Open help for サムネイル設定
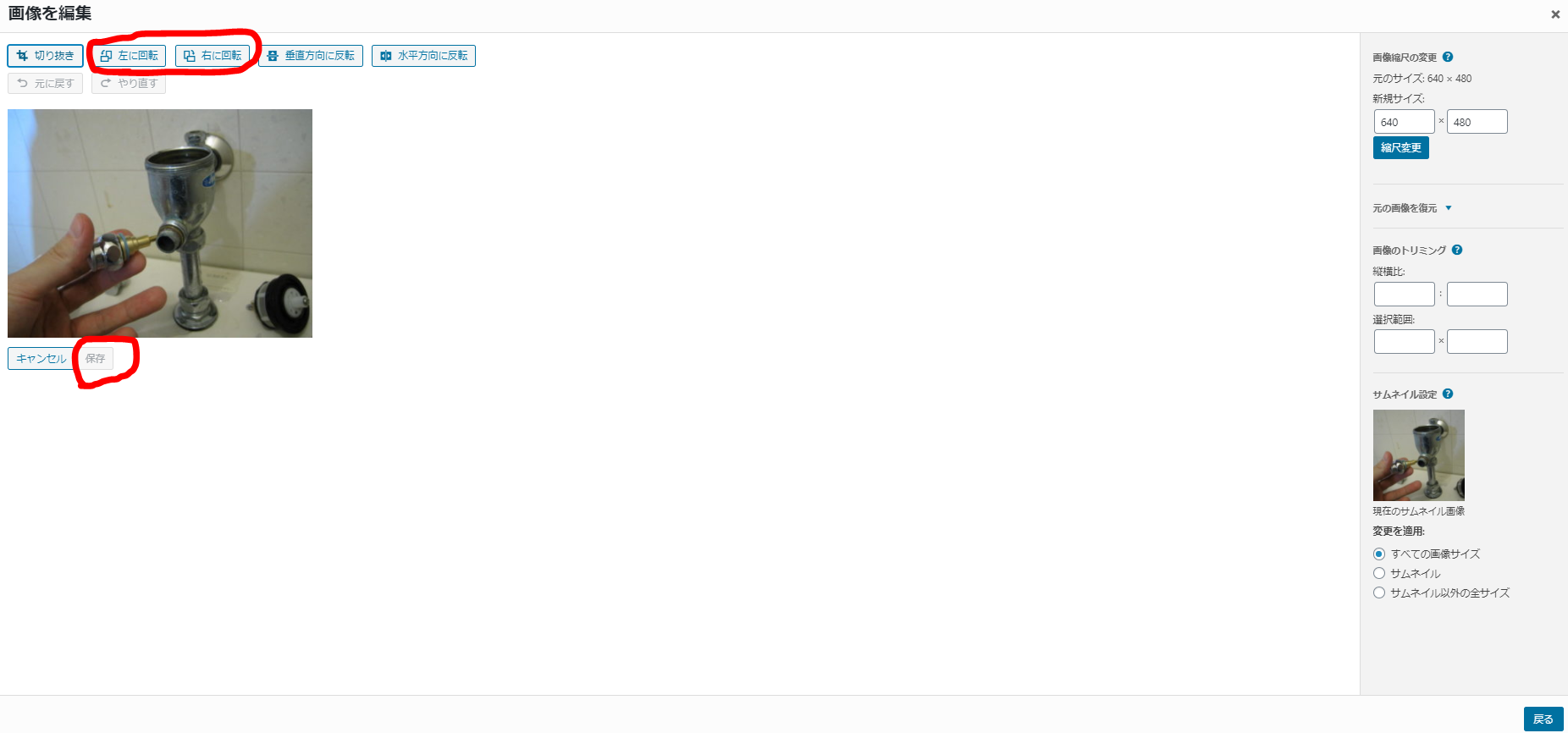The height and width of the screenshot is (733, 1568). [x=1448, y=394]
